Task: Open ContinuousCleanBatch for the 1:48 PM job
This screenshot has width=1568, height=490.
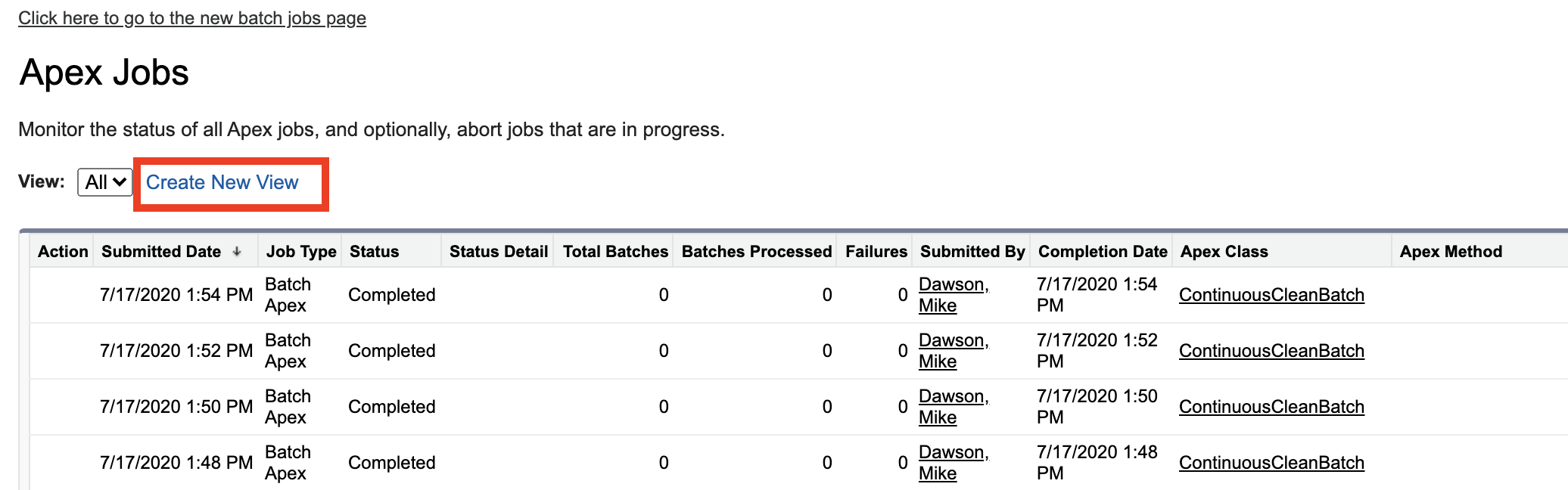Action: point(1271,463)
